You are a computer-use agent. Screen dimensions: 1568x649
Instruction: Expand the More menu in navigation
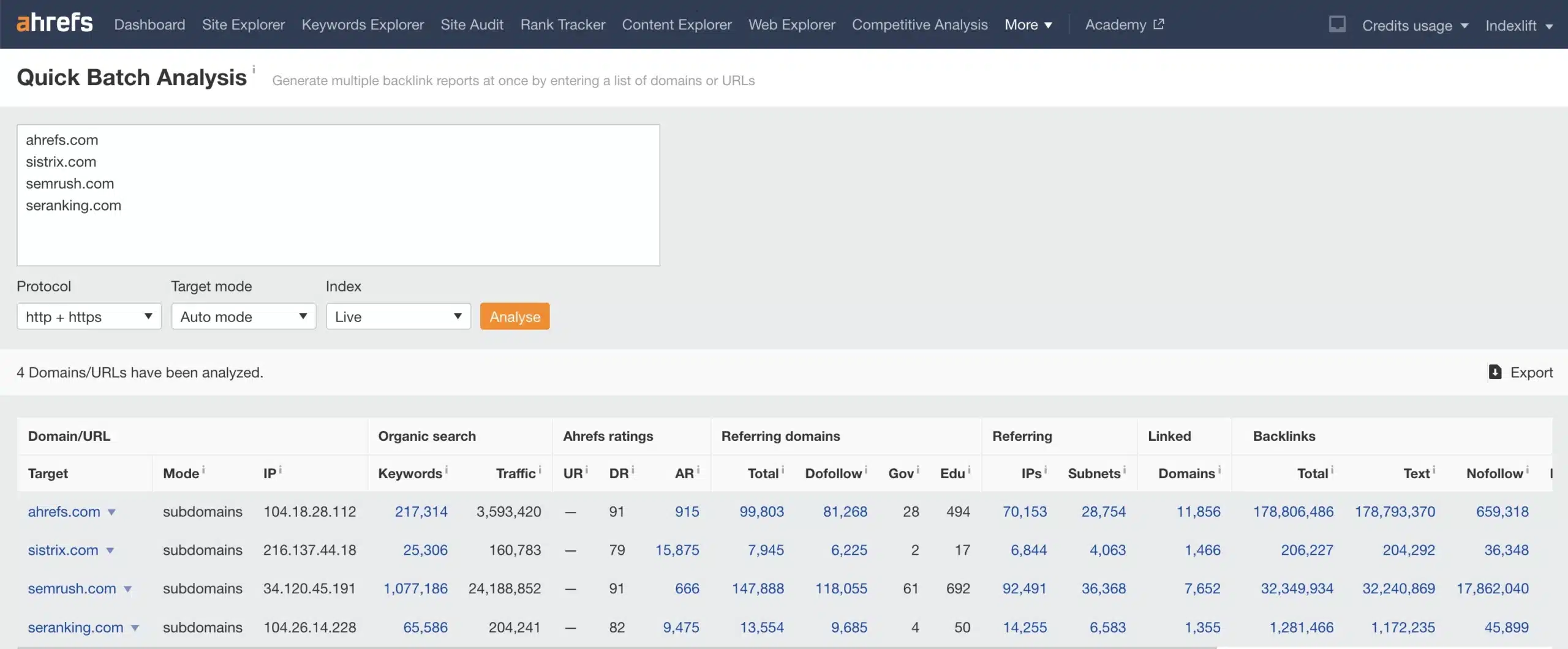[1028, 24]
